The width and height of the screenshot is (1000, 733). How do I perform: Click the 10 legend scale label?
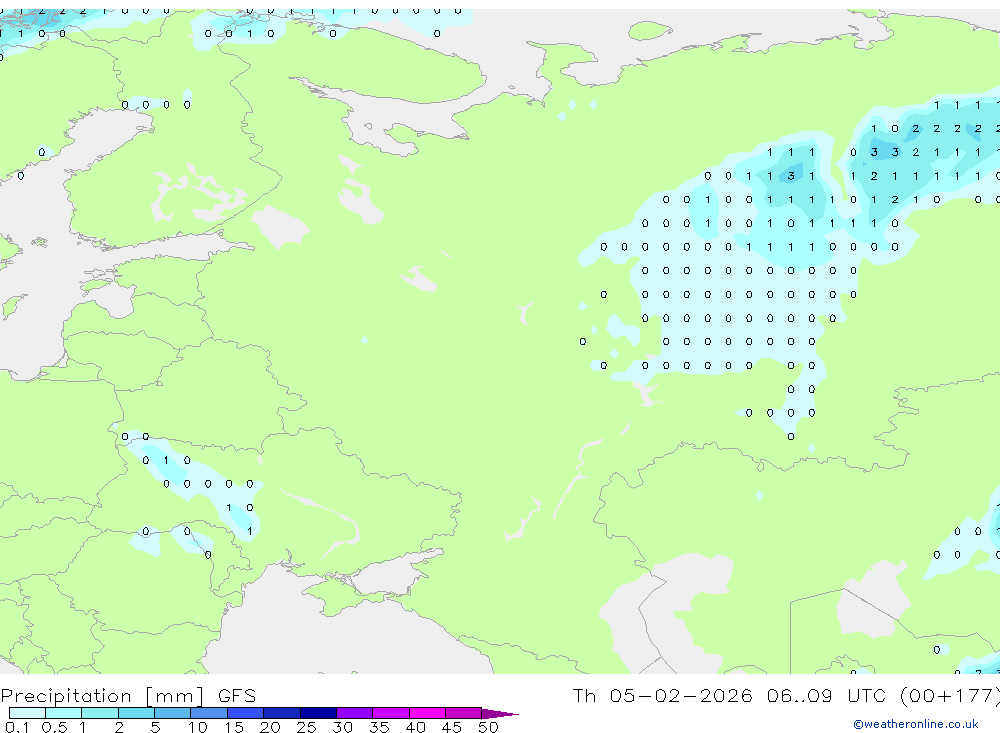coord(198,727)
